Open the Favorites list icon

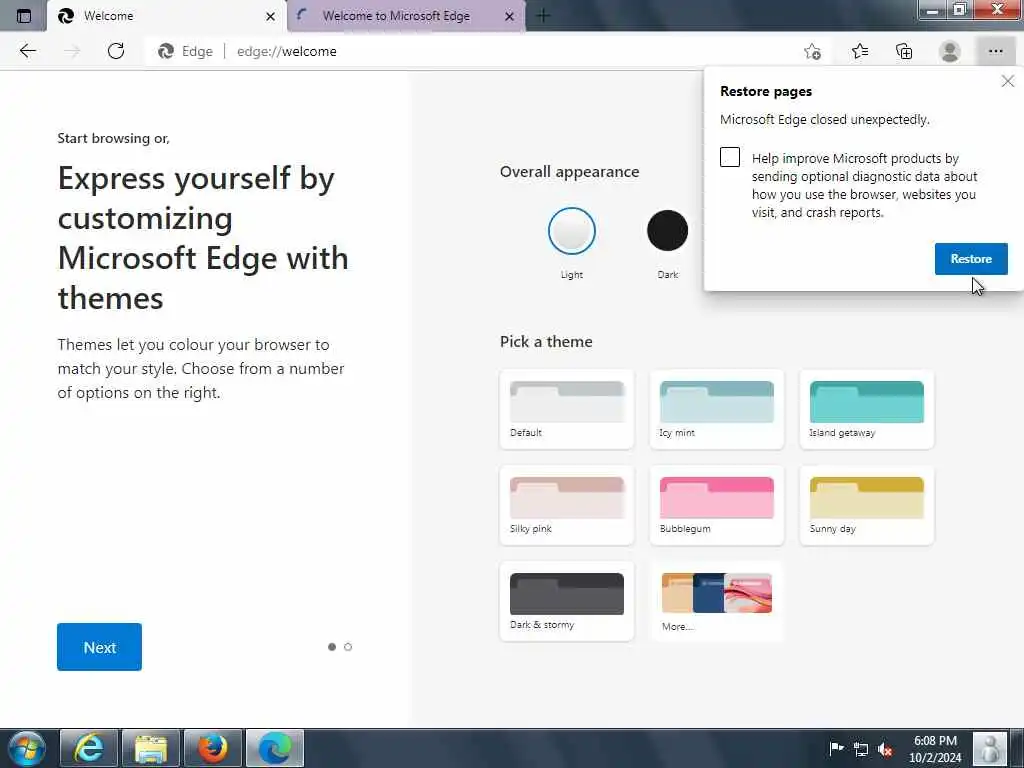point(860,51)
